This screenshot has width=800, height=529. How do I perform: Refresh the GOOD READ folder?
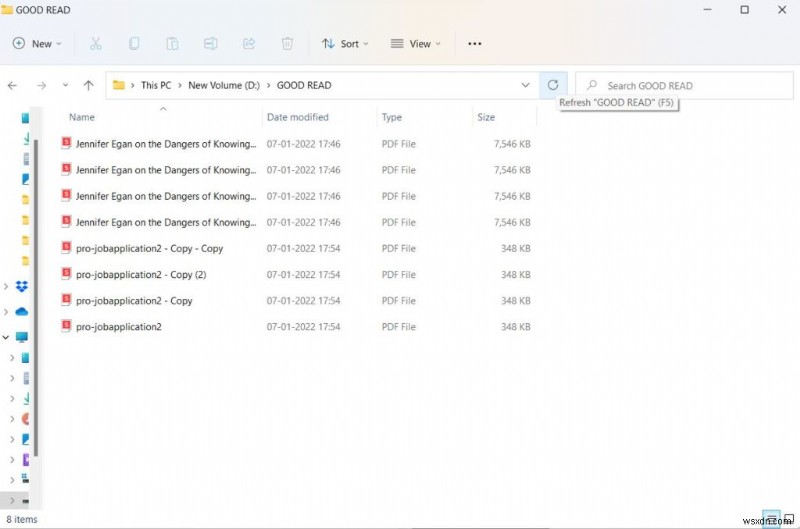coord(553,85)
